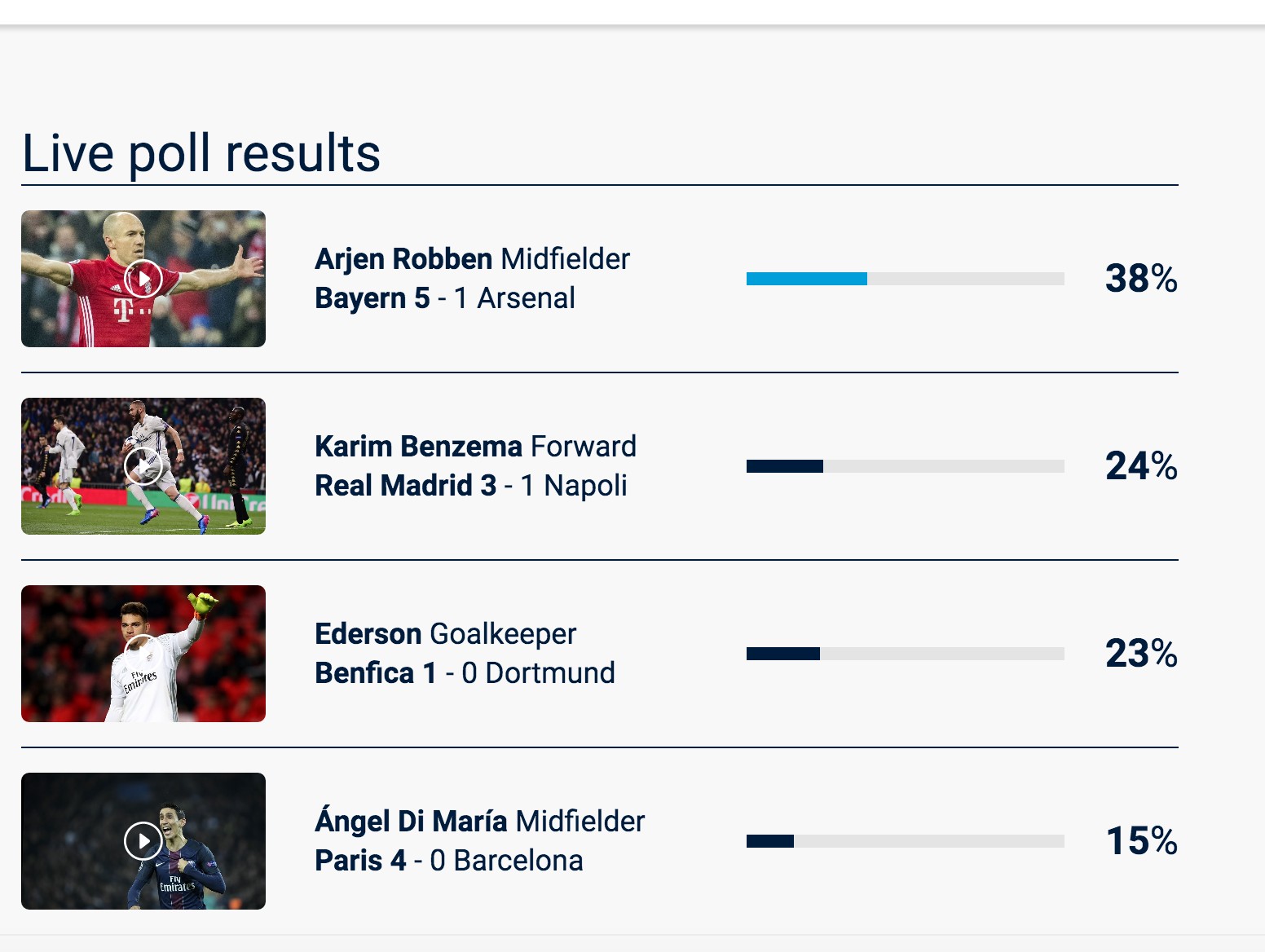Play the Ederson save video

pos(143,654)
